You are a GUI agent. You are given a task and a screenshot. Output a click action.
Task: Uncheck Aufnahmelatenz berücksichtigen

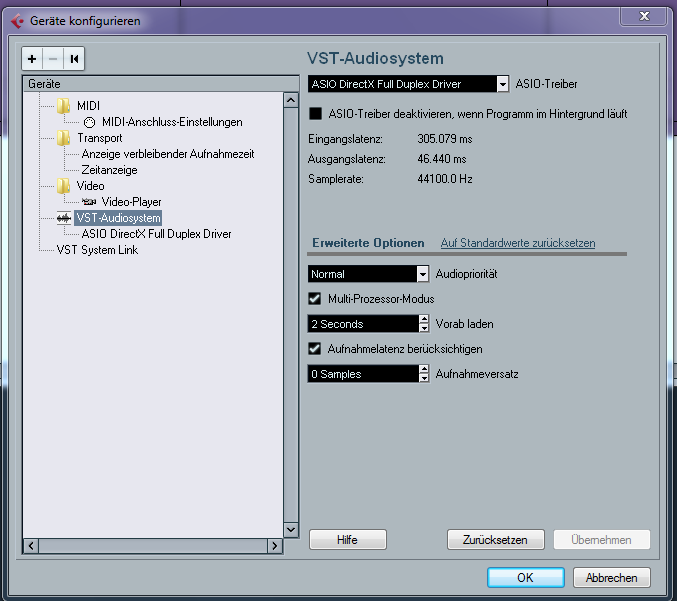pos(315,349)
